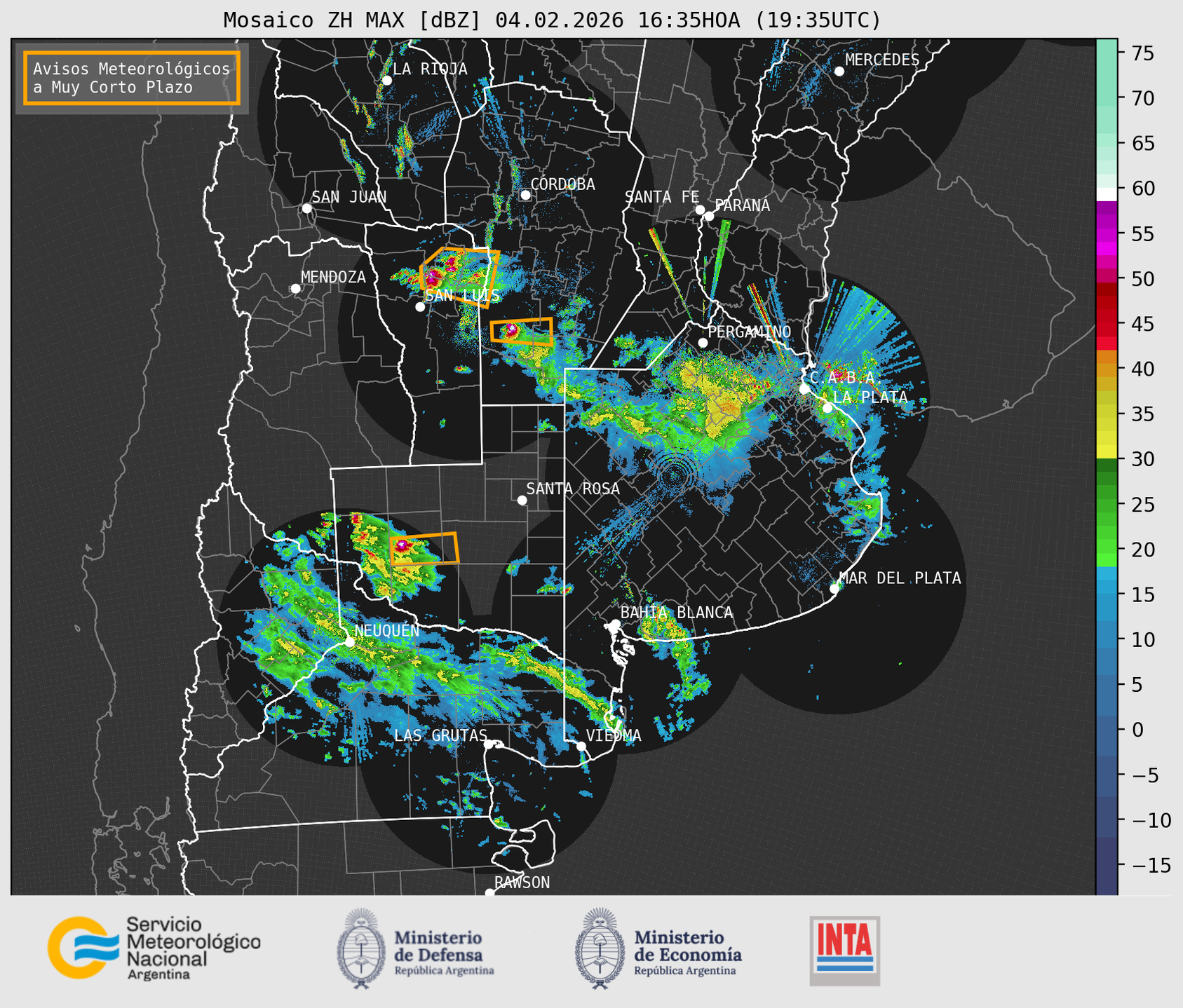Click the SANTA ROSA city label
The height and width of the screenshot is (1008, 1183).
tap(573, 489)
